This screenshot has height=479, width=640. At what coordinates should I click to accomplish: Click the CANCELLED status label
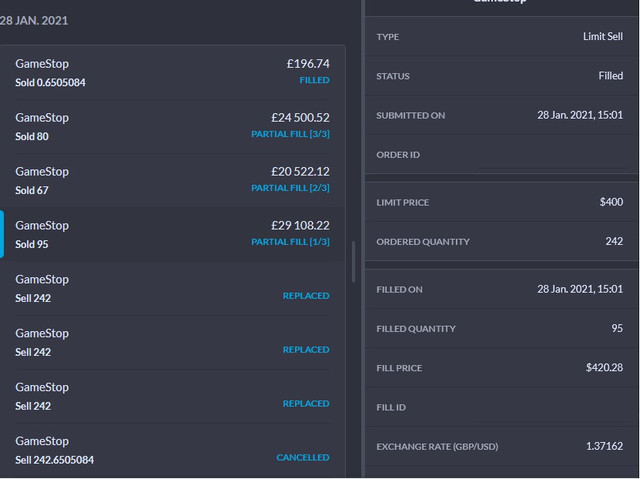tap(303, 457)
